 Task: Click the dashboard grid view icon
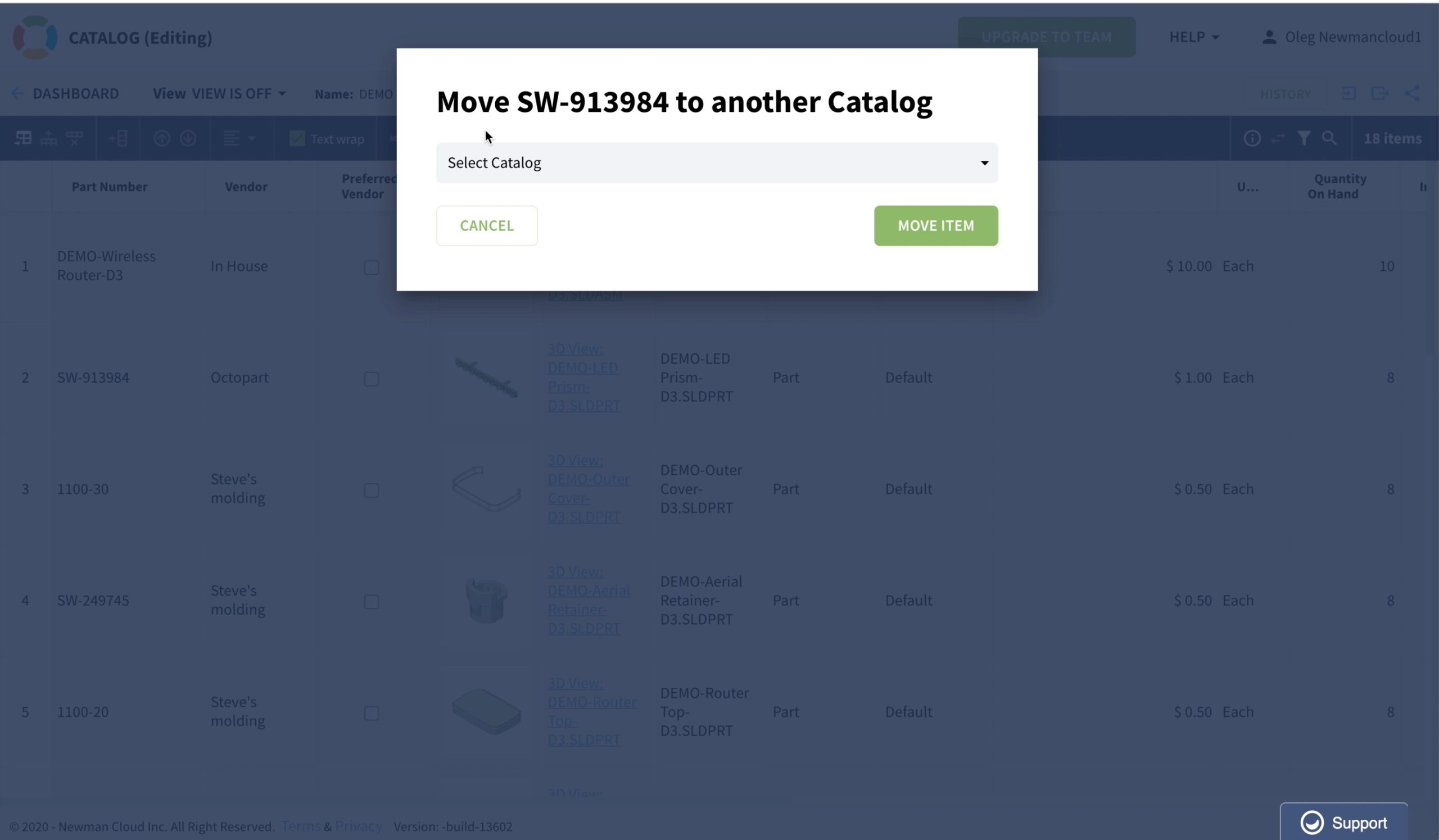pyautogui.click(x=22, y=138)
